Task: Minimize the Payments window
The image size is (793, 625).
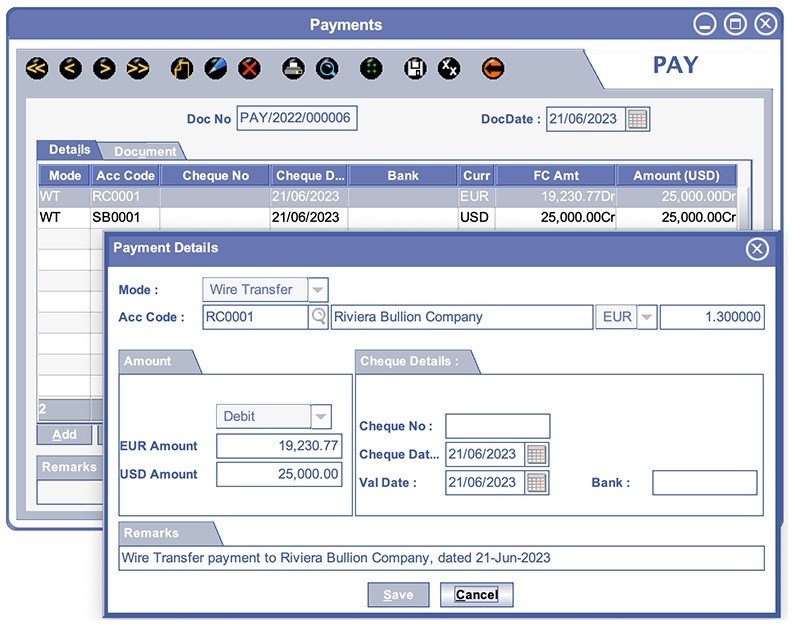Action: pos(704,24)
